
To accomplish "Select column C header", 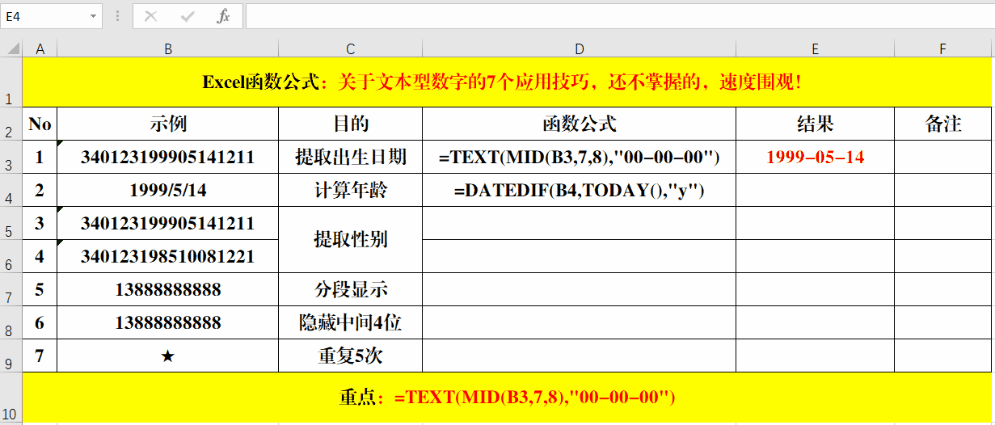I will tap(350, 48).
